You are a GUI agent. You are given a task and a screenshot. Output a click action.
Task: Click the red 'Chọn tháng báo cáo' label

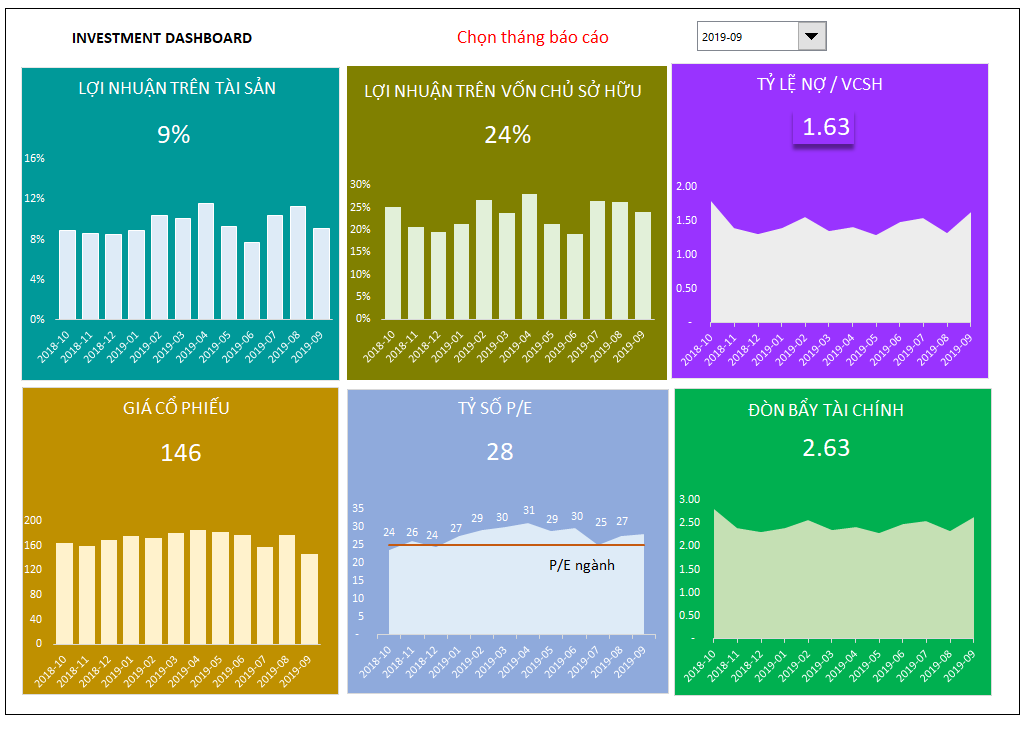[532, 37]
